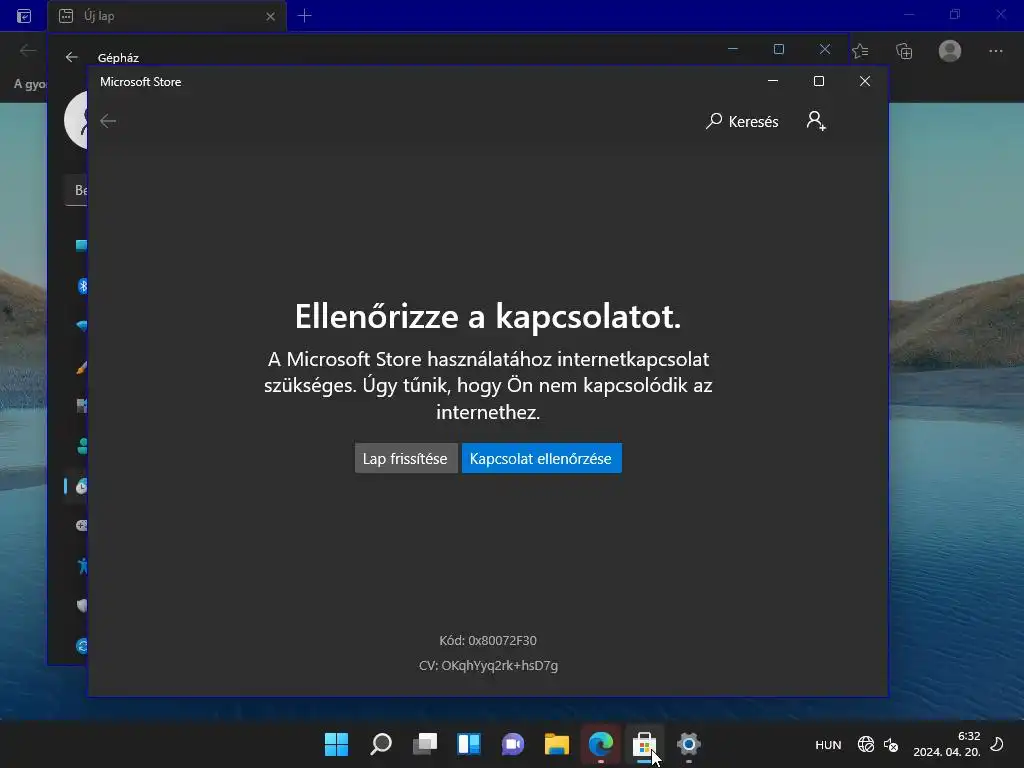Open the sign-in account icon in Microsoft Store
Viewport: 1024px width, 768px height.
[816, 121]
